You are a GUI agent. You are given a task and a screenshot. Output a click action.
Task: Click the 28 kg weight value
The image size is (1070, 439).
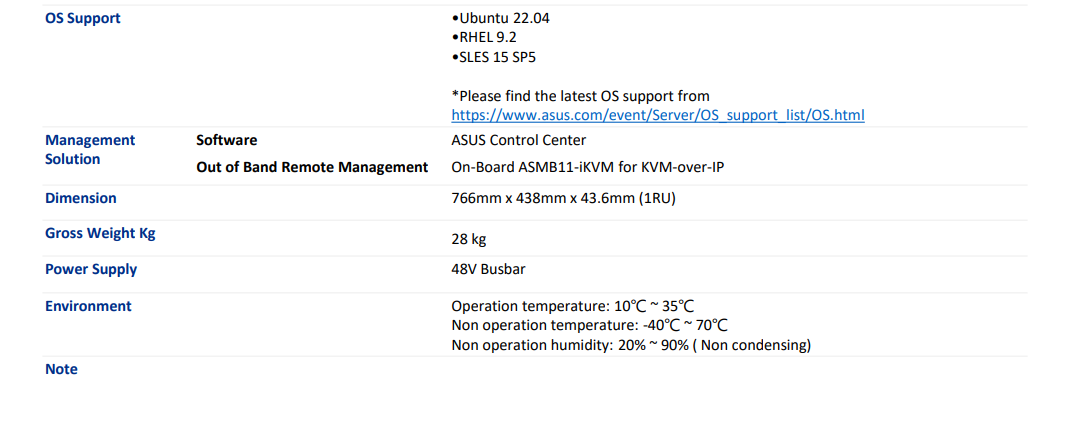pos(469,239)
